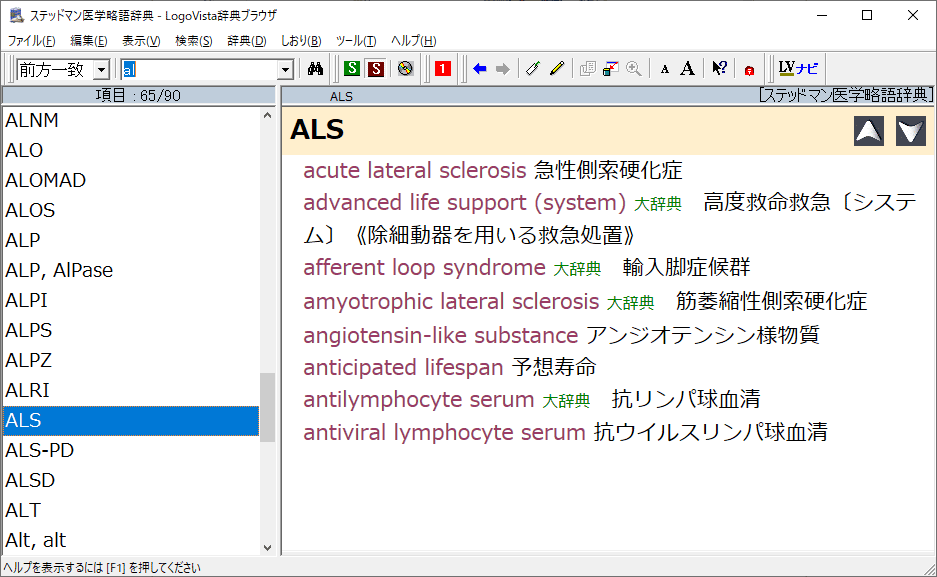Click the term angiotensin-like substance

point(440,336)
